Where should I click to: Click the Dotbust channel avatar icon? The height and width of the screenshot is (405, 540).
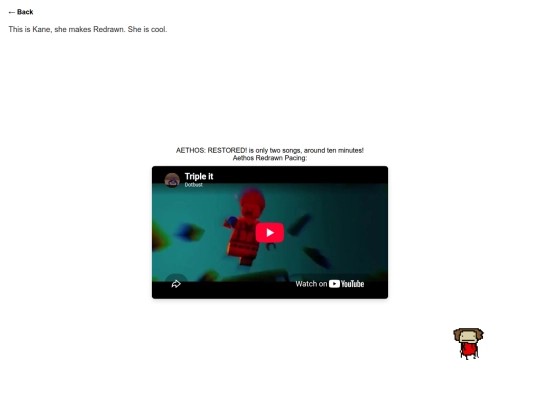coord(172,180)
